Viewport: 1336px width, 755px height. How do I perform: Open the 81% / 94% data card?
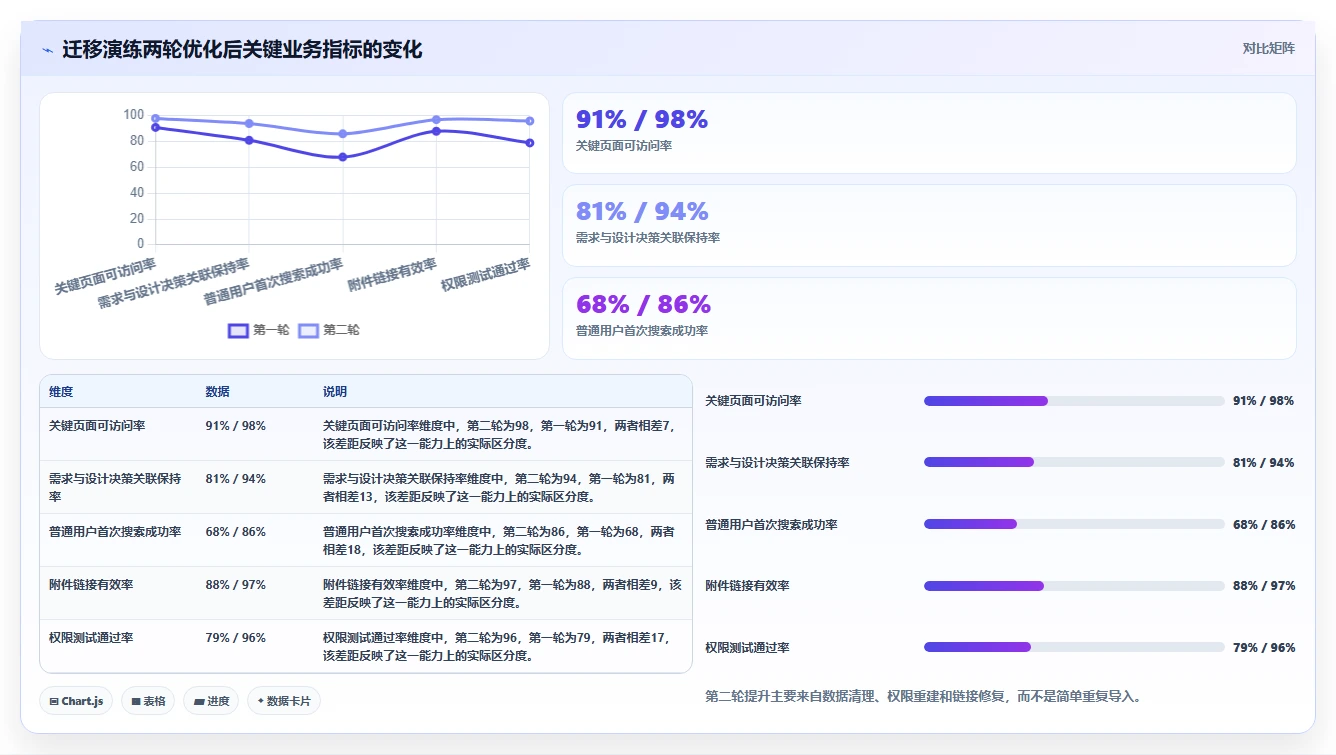point(929,225)
